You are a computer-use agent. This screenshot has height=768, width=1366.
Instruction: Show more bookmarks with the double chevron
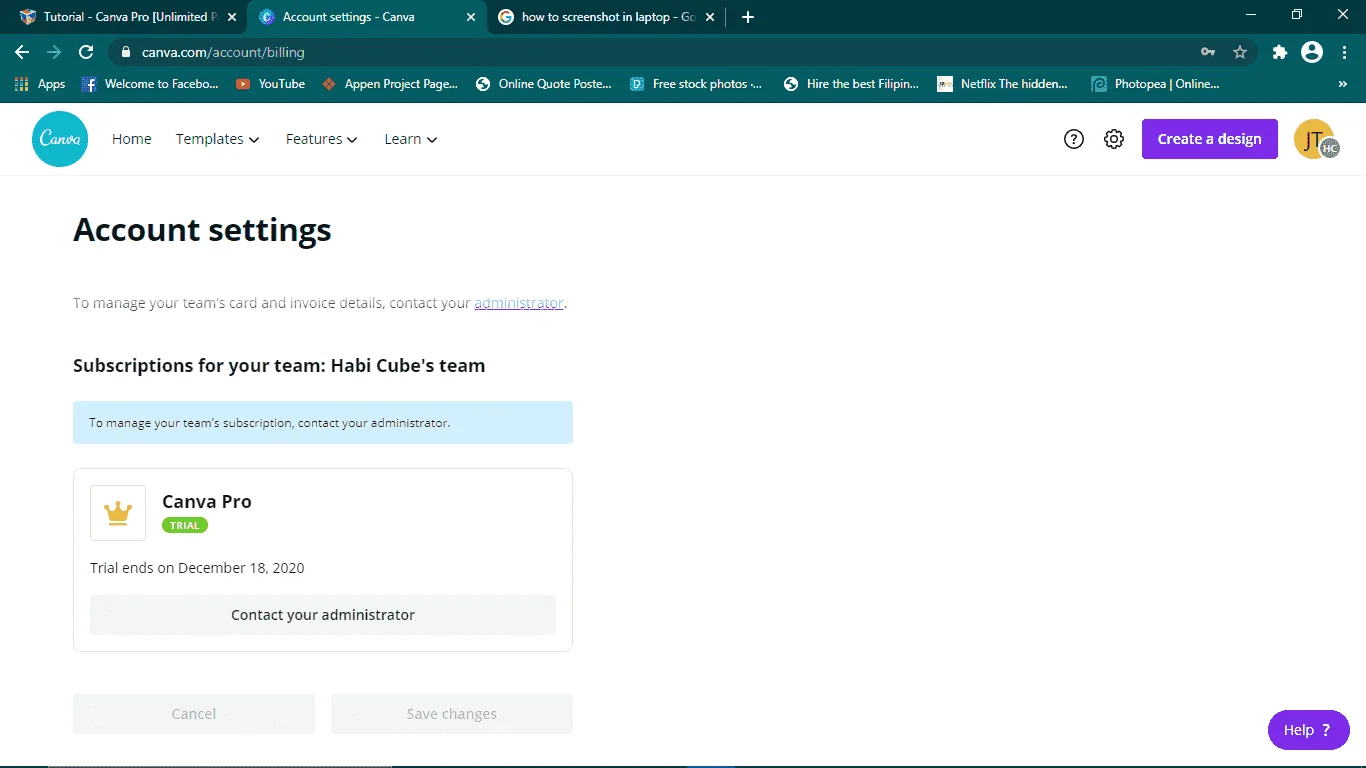point(1343,84)
